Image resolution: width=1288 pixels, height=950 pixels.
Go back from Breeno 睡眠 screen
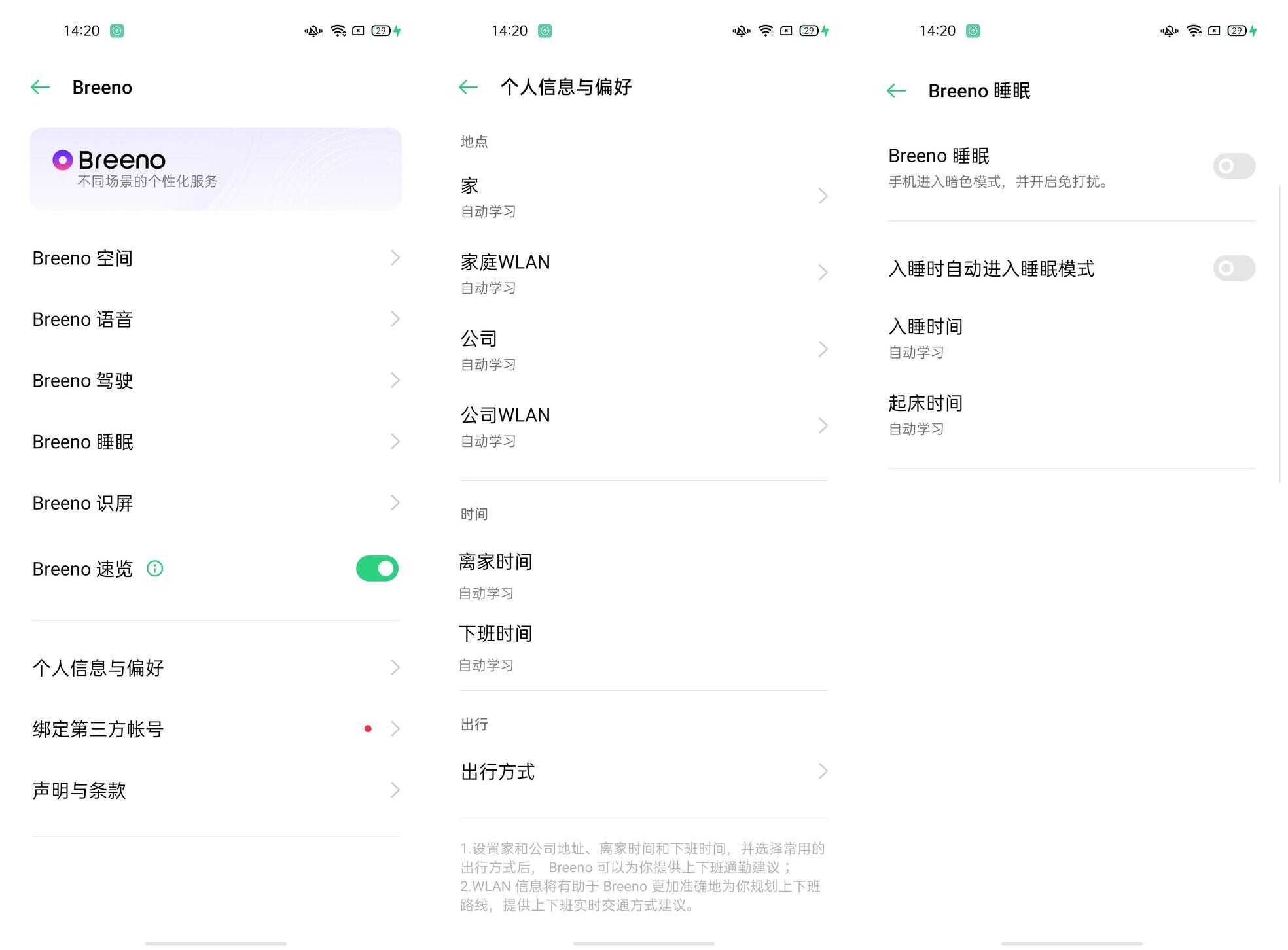897,90
